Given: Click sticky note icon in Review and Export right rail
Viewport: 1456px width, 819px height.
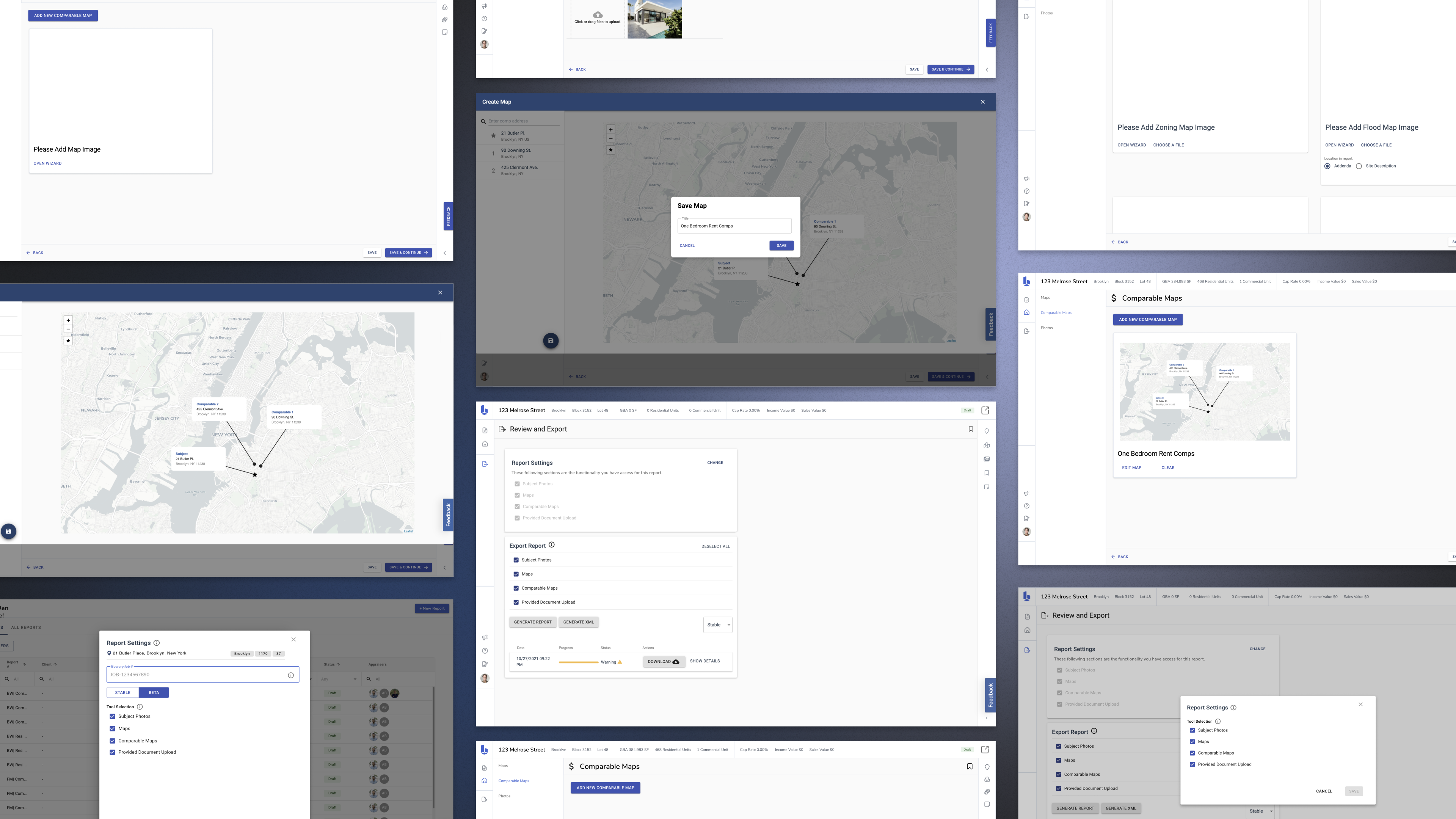Looking at the screenshot, I should click(x=986, y=487).
